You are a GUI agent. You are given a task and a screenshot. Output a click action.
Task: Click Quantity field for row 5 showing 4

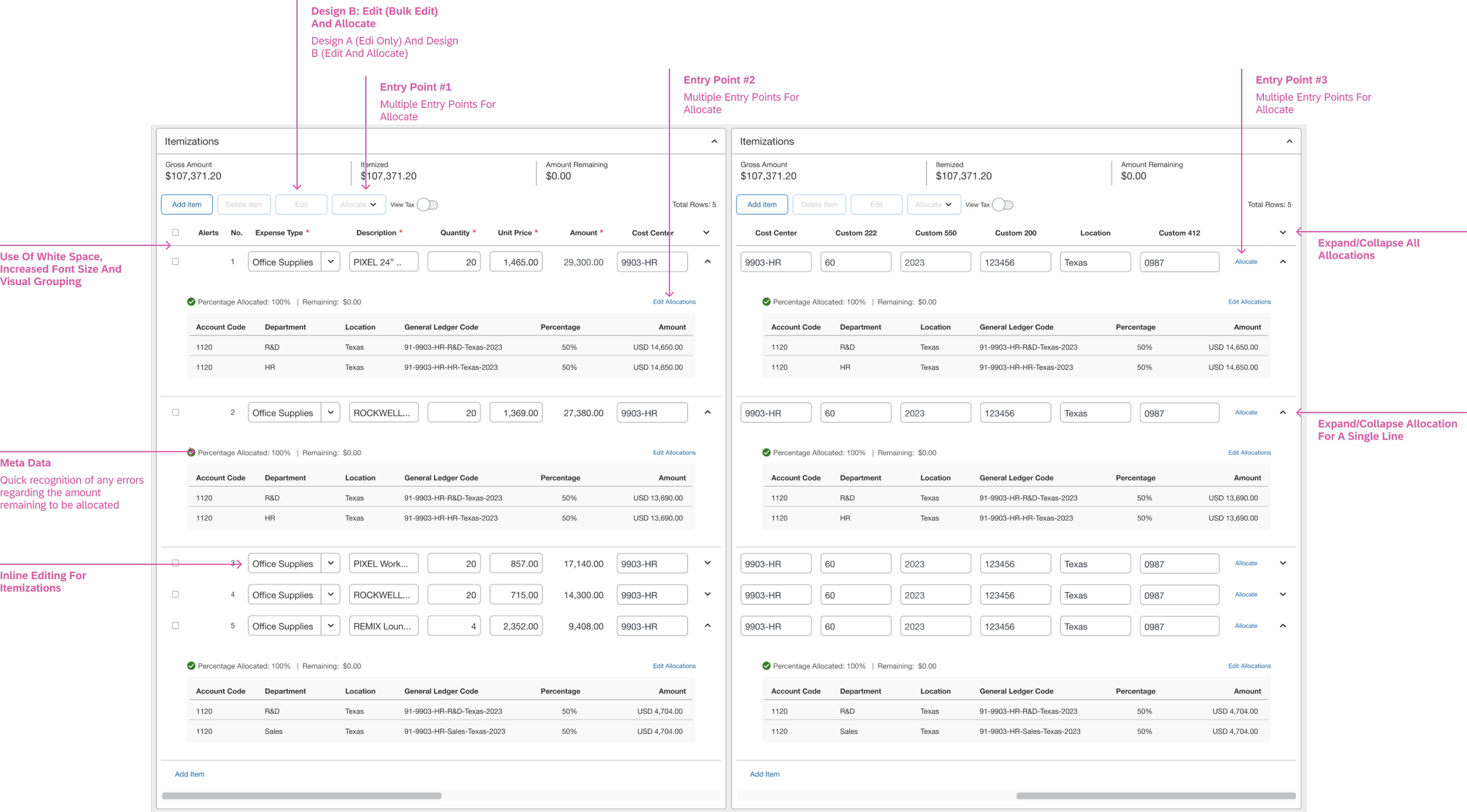(x=454, y=625)
